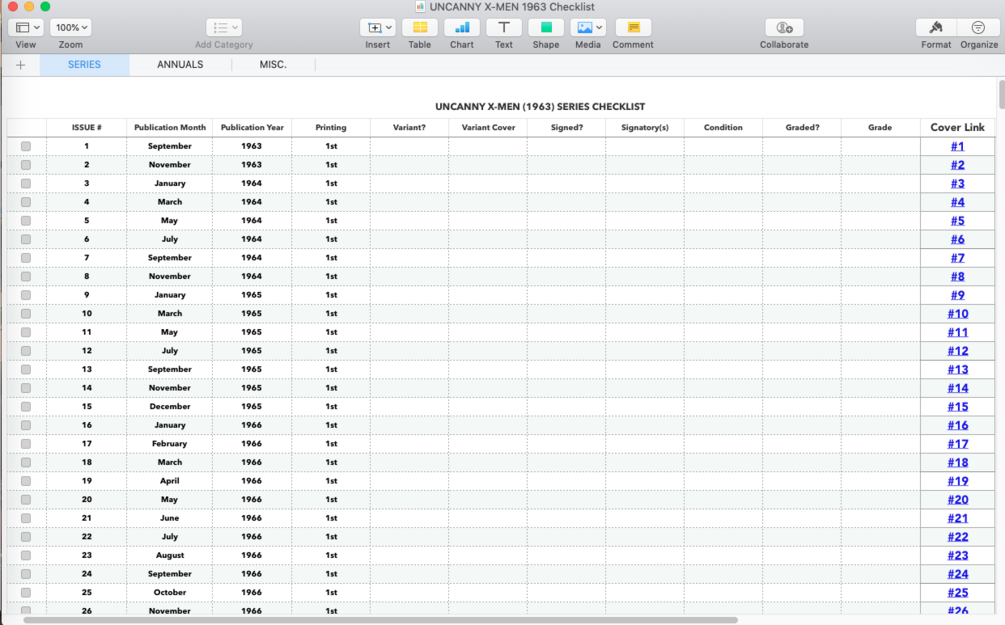The image size is (1005, 625).
Task: Check the box for issue 2
Action: (x=26, y=165)
